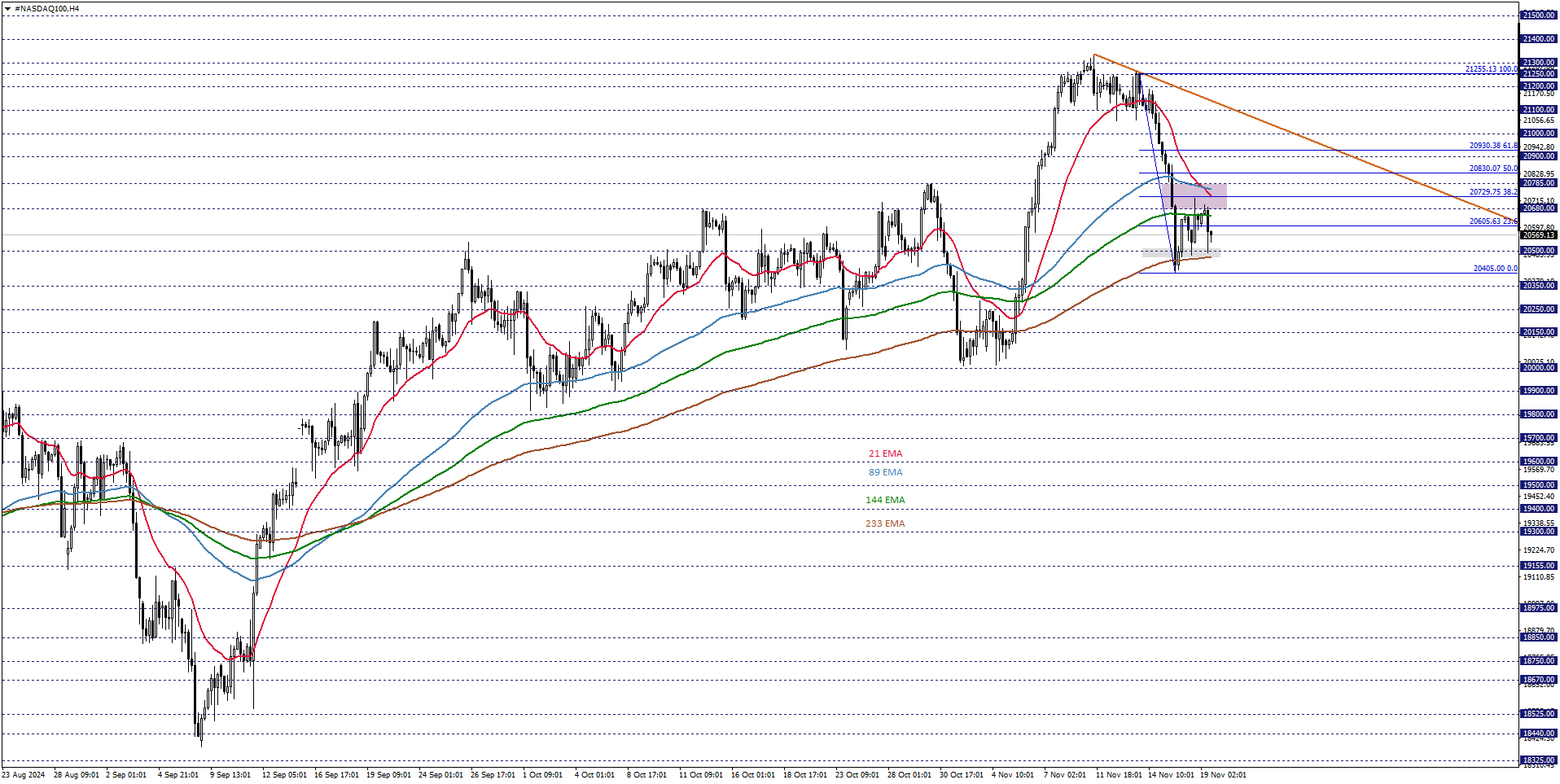The height and width of the screenshot is (784, 1560).
Task: Click the 18850.00 price level tag
Action: [x=1539, y=637]
